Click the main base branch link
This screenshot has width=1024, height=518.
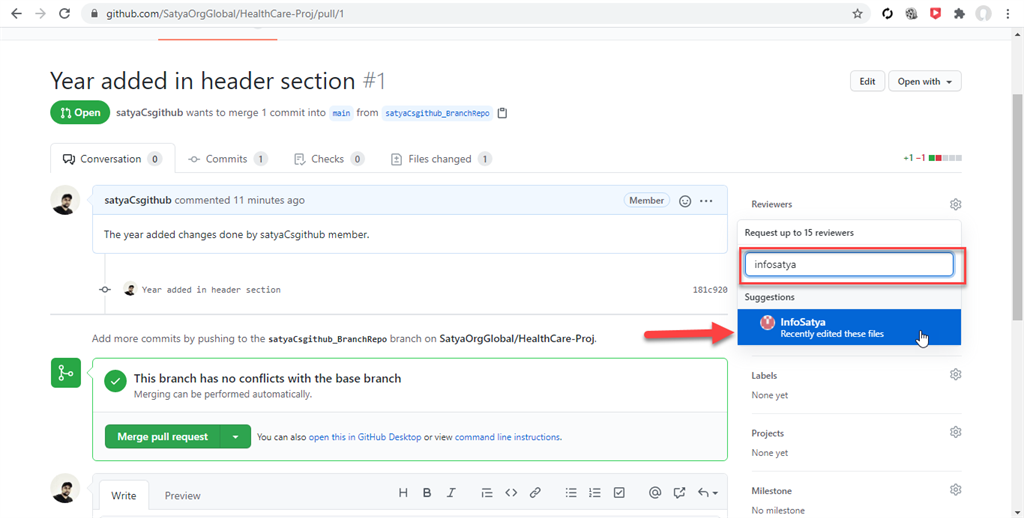pos(341,113)
